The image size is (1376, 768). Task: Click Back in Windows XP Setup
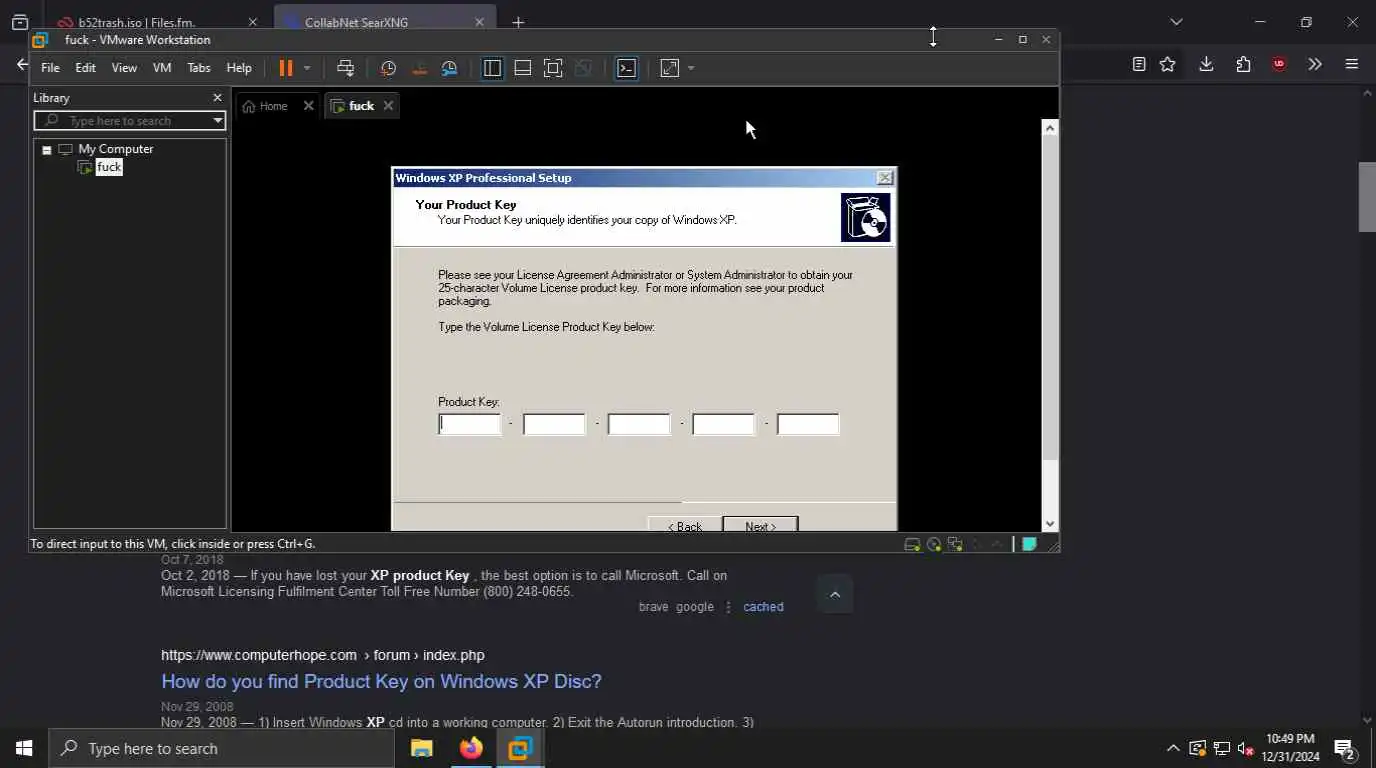click(685, 525)
